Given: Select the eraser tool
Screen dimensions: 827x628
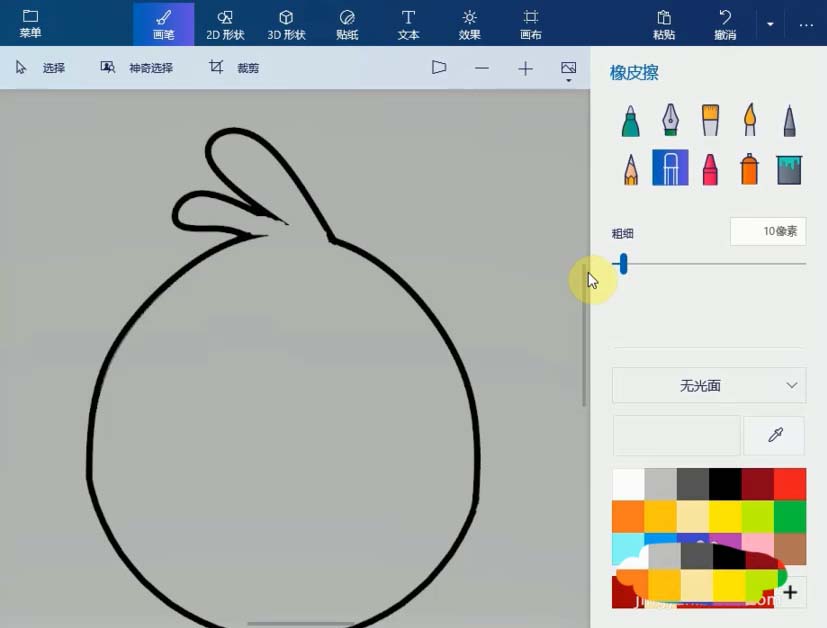Looking at the screenshot, I should (x=670, y=168).
